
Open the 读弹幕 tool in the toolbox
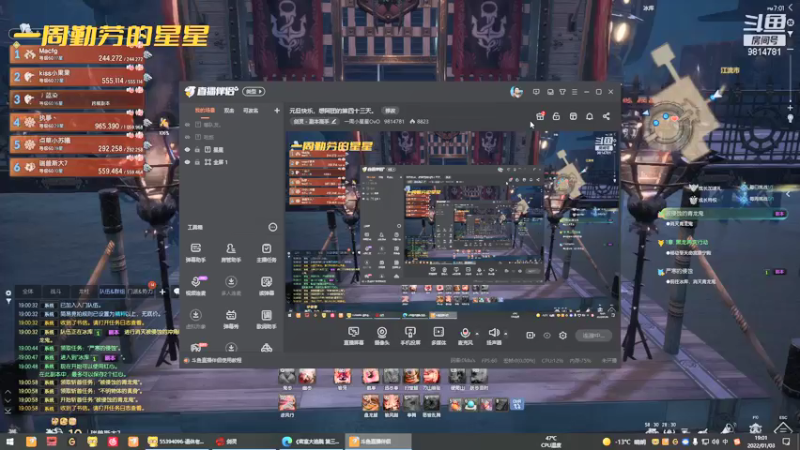[266, 286]
